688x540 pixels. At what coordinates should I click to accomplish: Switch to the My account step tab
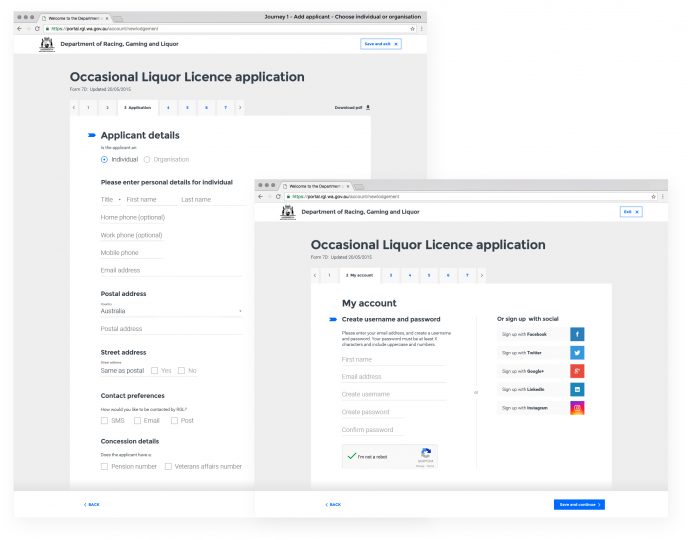[358, 274]
